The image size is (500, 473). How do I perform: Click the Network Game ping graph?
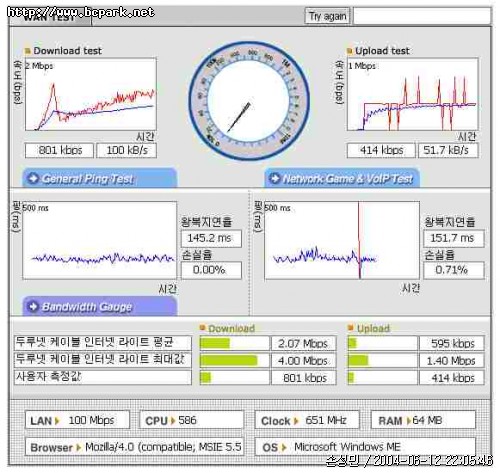click(342, 240)
